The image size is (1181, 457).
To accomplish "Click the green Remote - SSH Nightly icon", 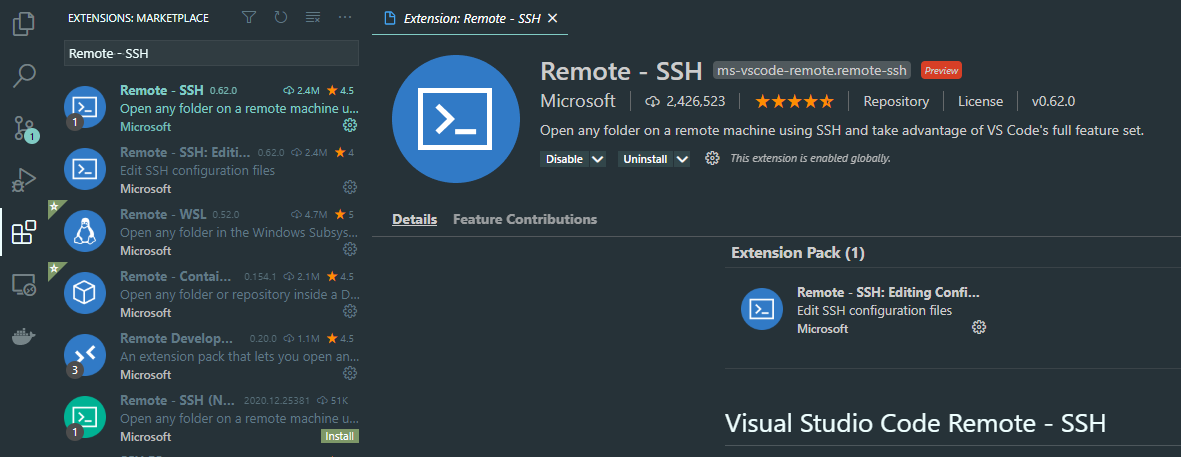I will [84, 417].
